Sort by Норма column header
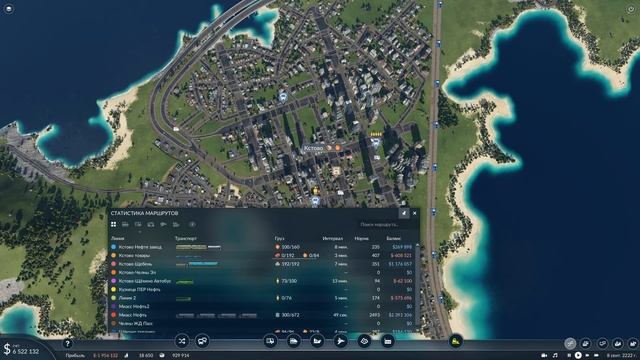The width and height of the screenshot is (640, 360). coord(362,238)
